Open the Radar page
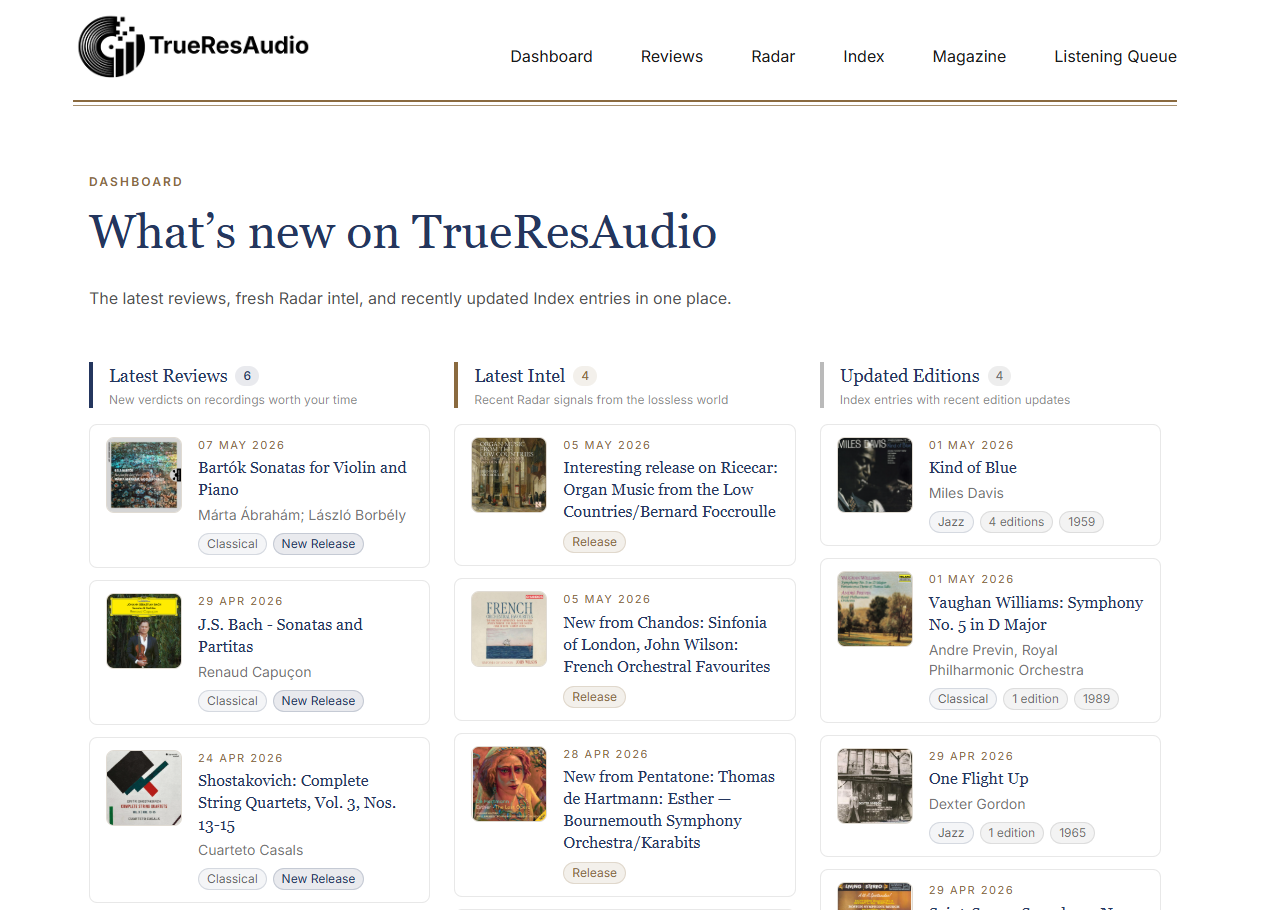The height and width of the screenshot is (910, 1273). point(773,57)
